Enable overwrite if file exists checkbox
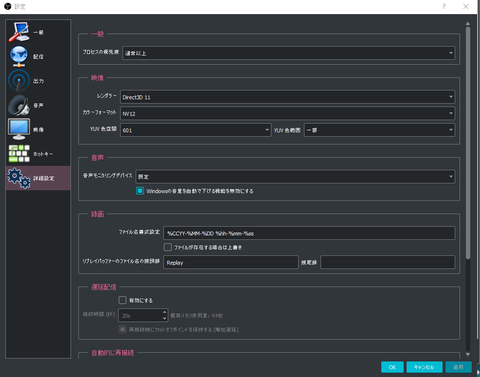Viewport: 480px width, 377px height. point(168,247)
